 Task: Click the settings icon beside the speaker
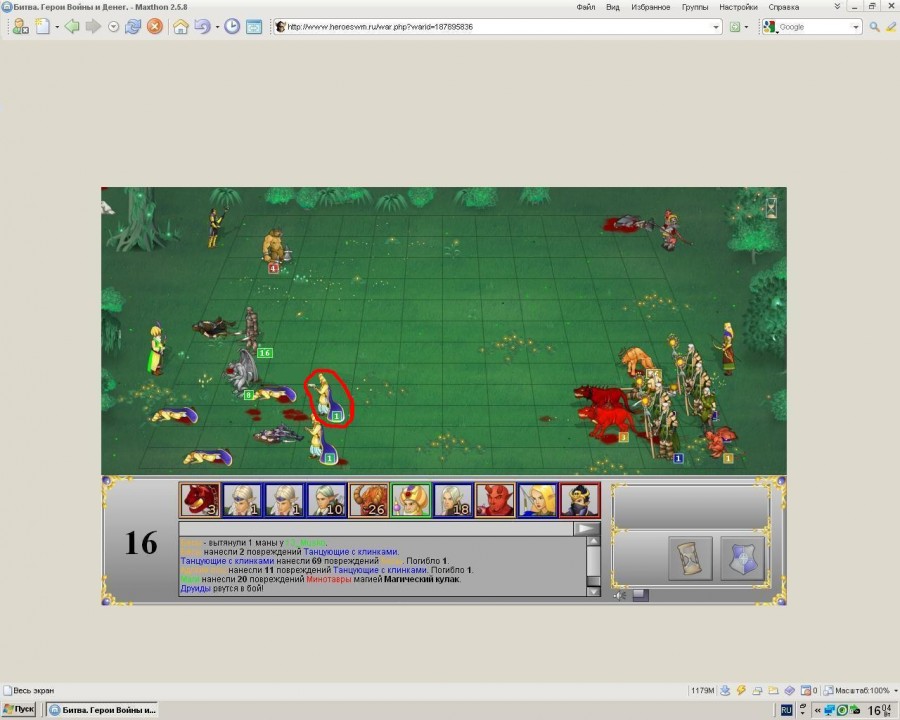click(x=641, y=595)
